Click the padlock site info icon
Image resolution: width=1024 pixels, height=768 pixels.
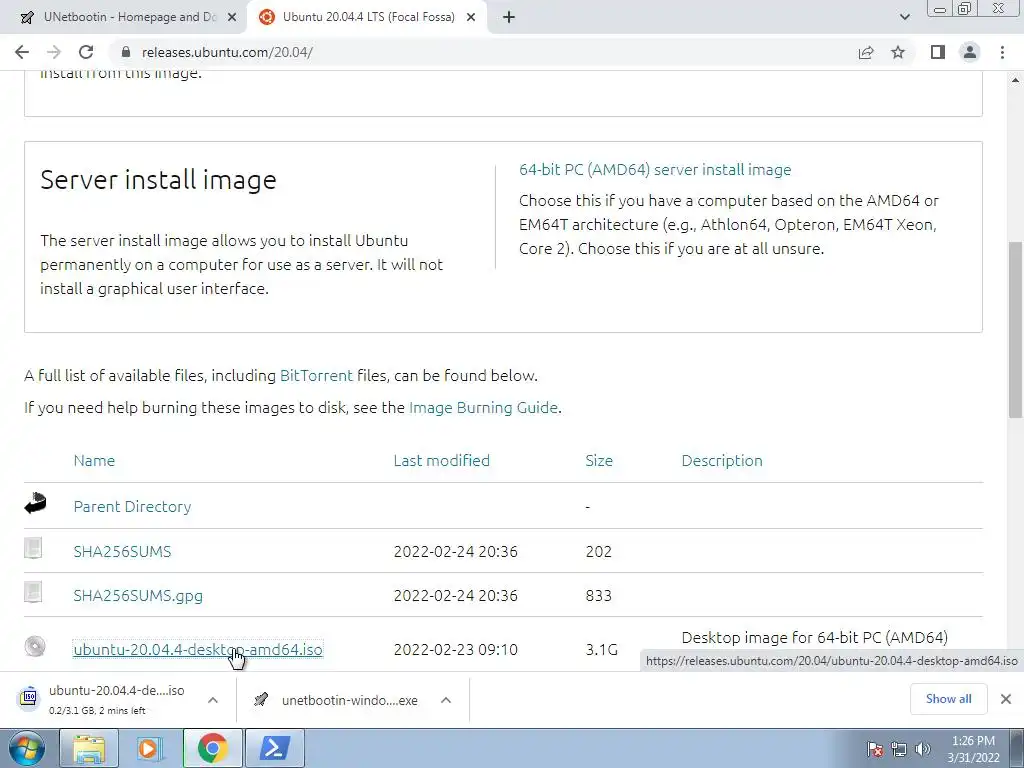click(126, 52)
